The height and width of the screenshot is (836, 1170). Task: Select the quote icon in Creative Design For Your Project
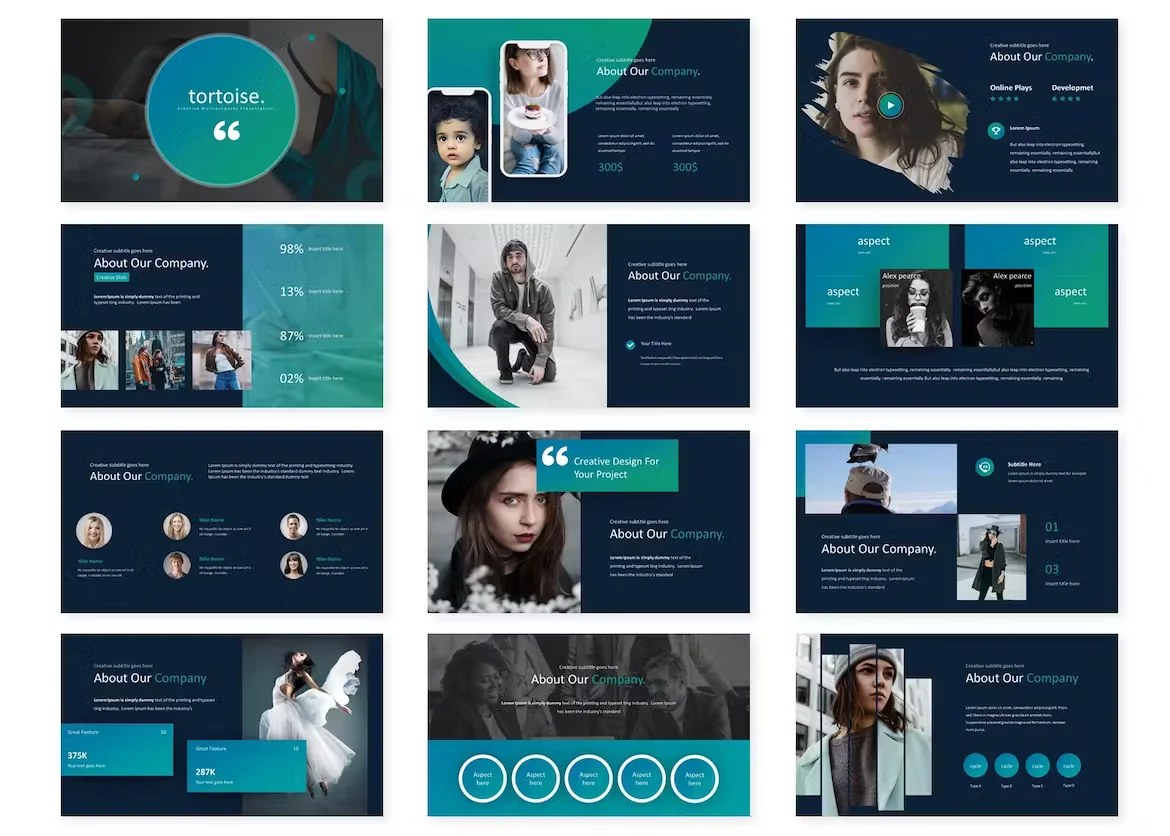point(557,458)
